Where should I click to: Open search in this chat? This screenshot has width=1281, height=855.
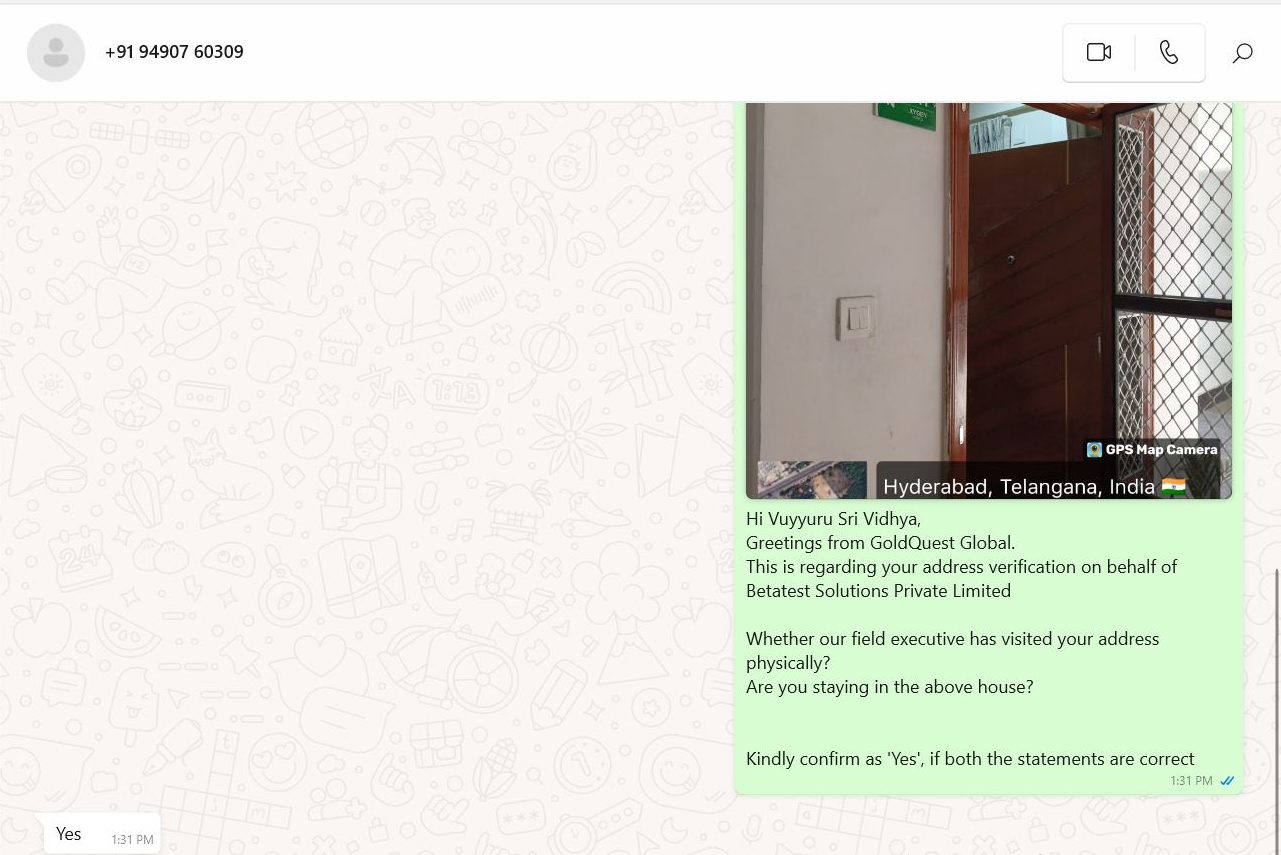coord(1242,53)
